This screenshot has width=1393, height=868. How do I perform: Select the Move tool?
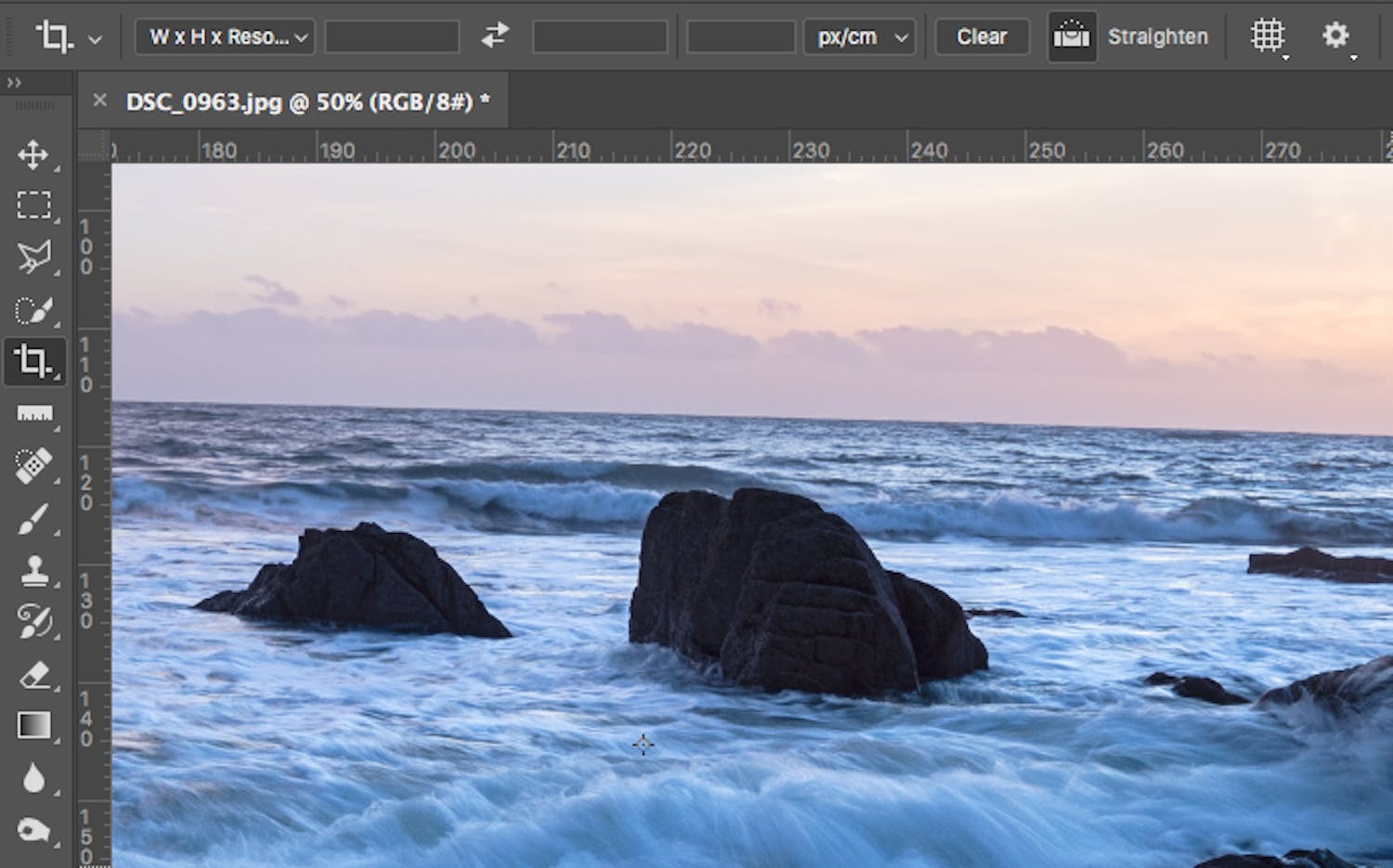34,153
